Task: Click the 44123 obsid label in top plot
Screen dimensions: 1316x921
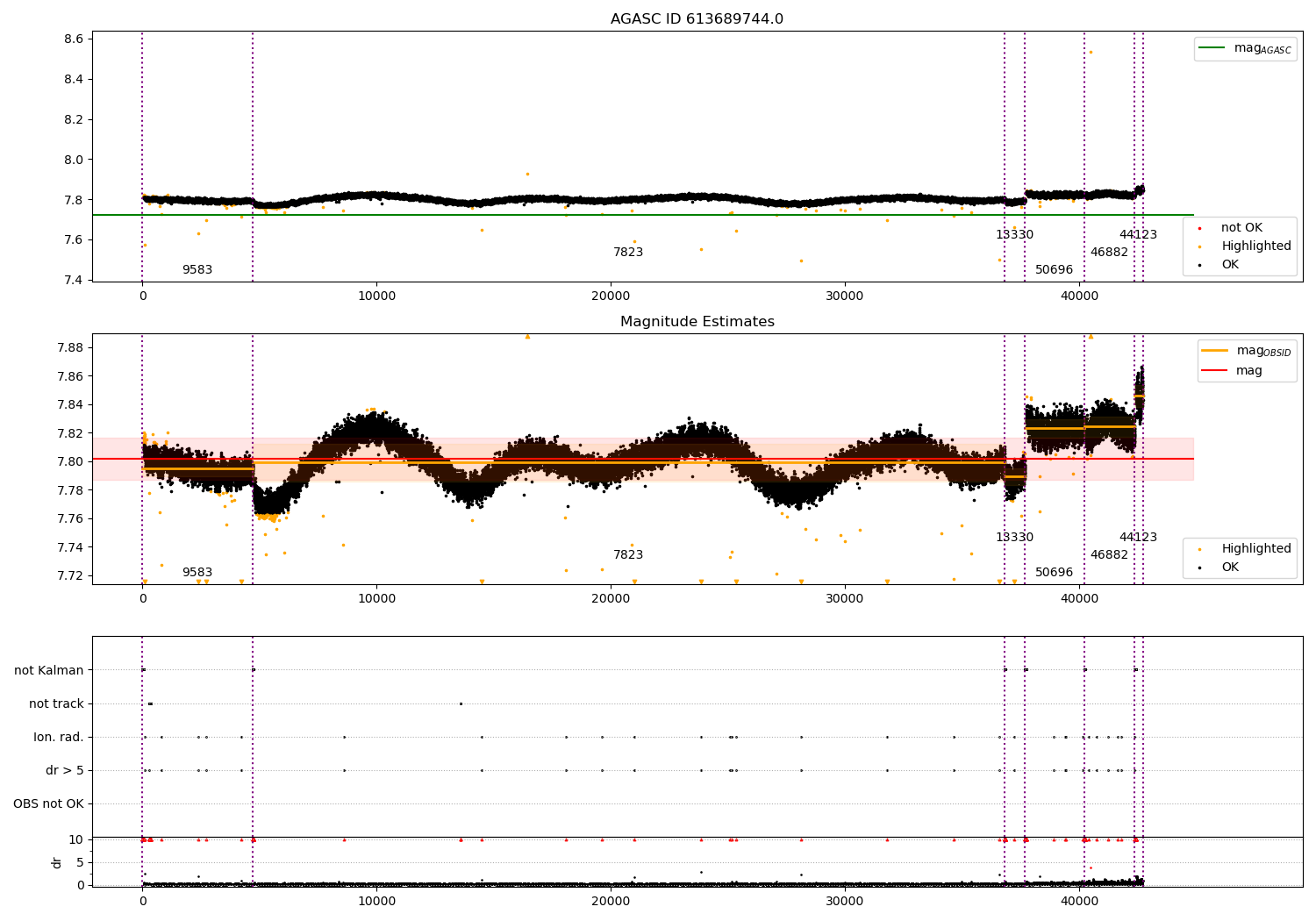Action: [x=1138, y=235]
